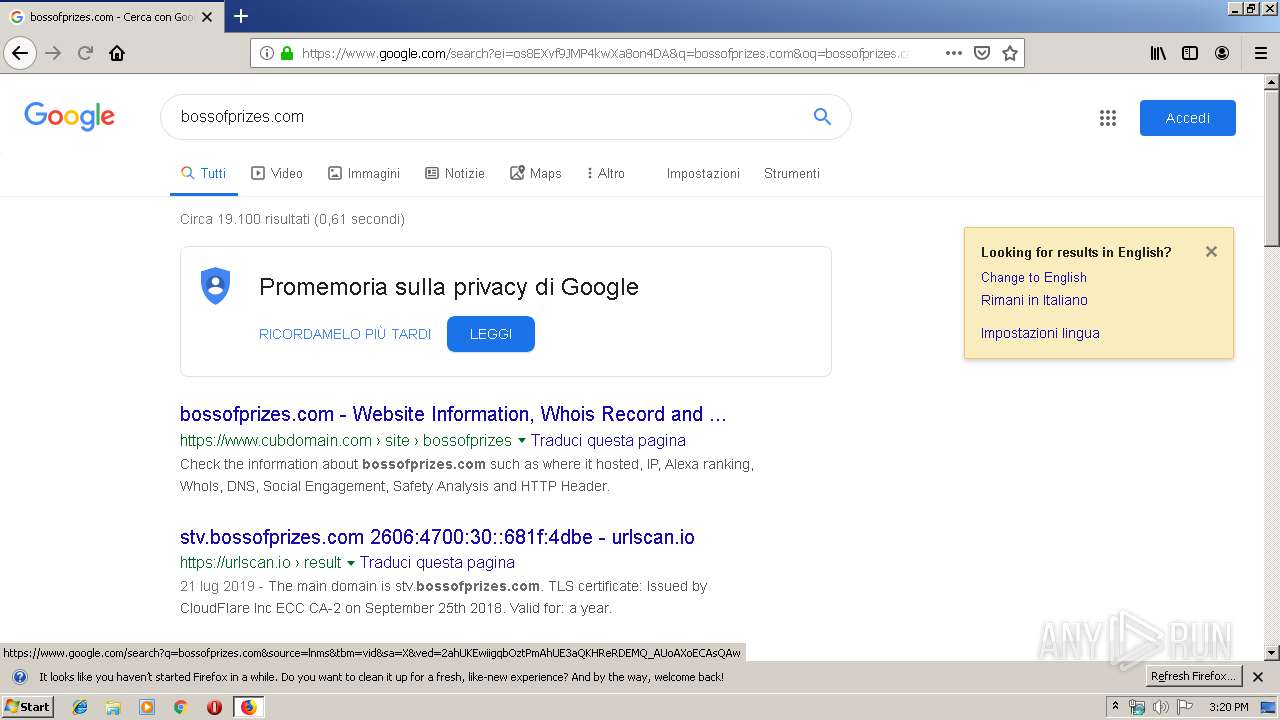Open the taskbar volume control
Image resolution: width=1280 pixels, height=720 pixels.
1160,707
